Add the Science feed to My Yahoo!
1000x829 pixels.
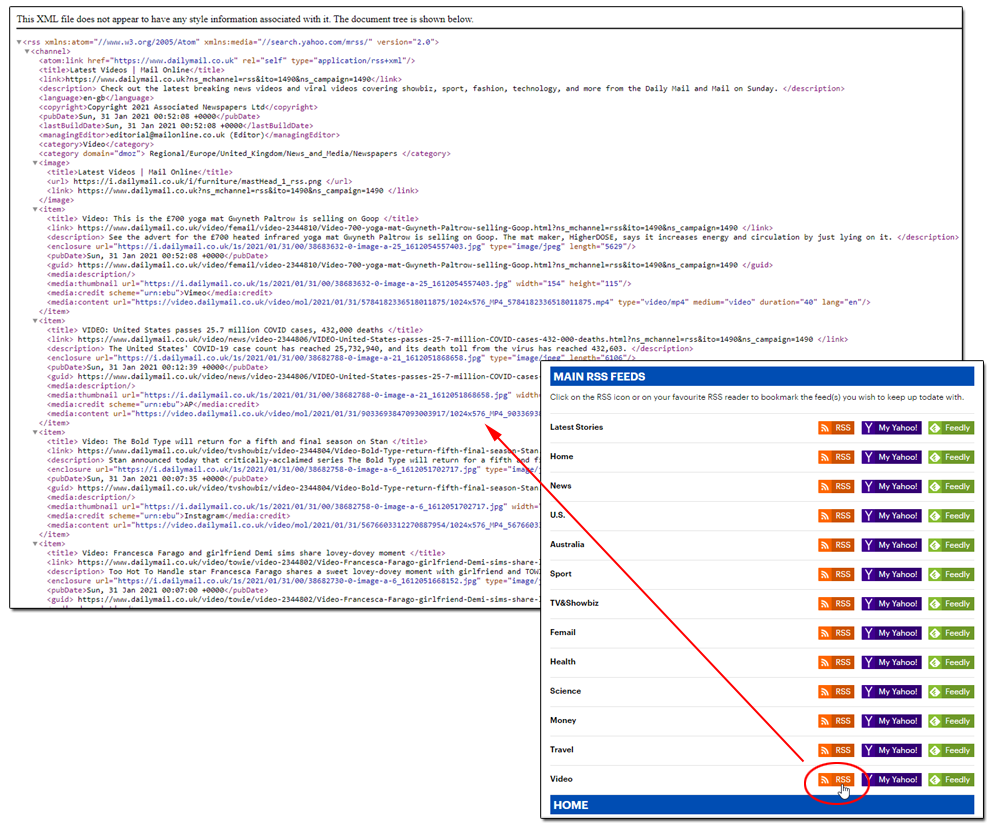[891, 692]
